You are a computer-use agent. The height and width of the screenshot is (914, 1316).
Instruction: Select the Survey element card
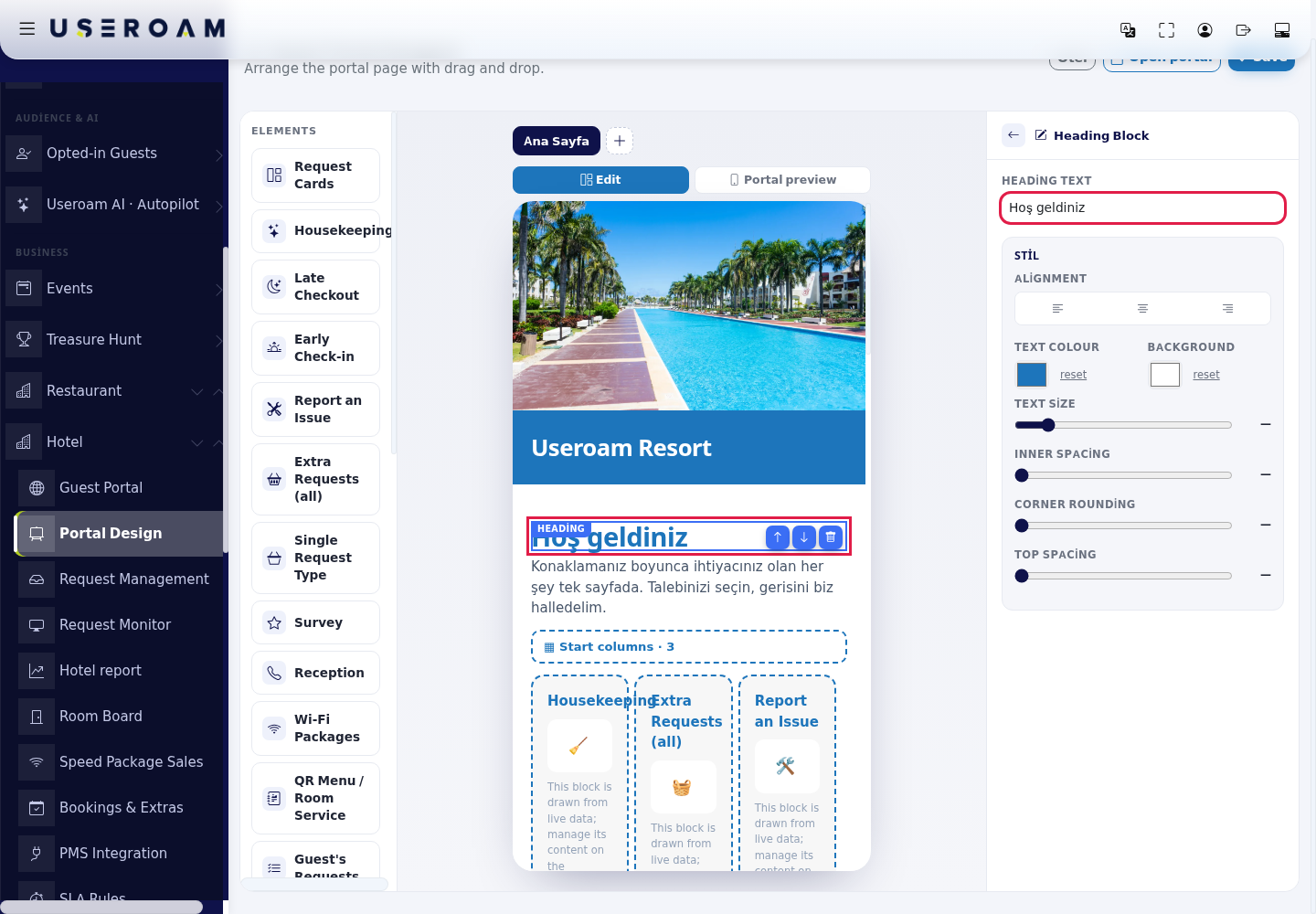point(315,622)
